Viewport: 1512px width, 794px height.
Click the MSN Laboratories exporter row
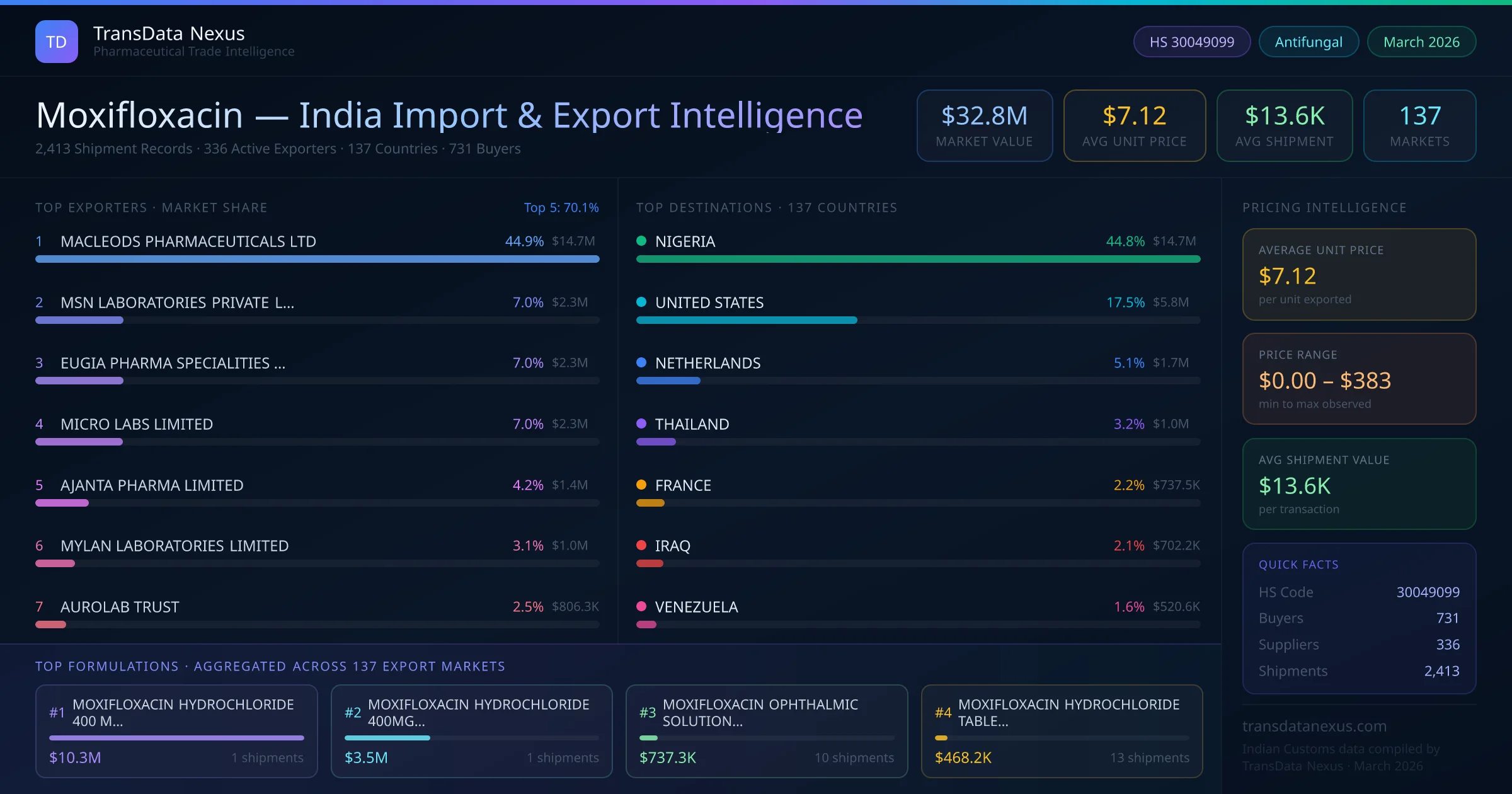177,302
